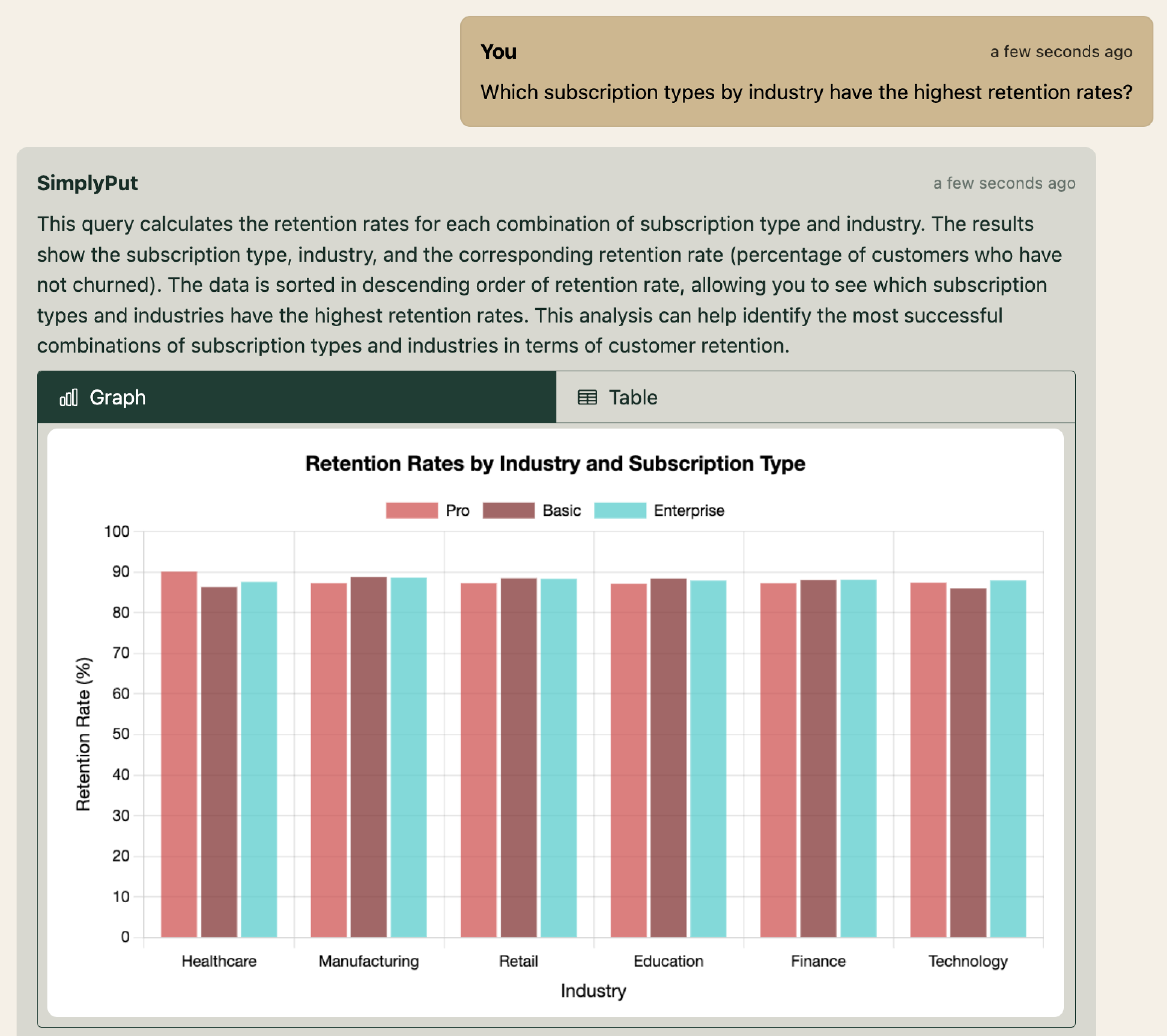Click the Education Enterprise bar
This screenshot has width=1167, height=1036.
tap(709, 759)
